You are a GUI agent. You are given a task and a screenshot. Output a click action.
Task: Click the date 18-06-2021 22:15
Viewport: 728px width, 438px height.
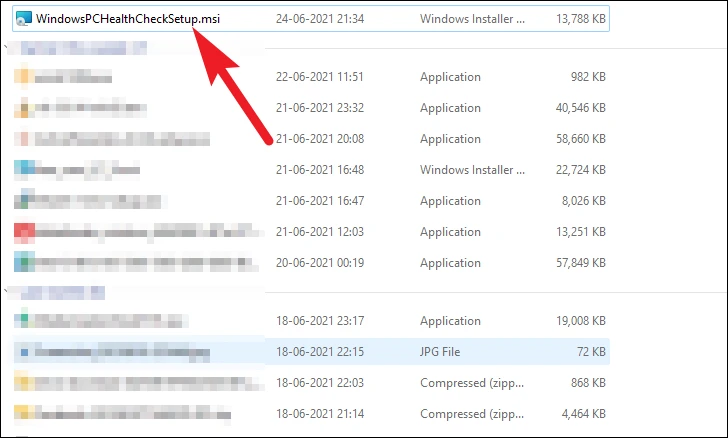[x=320, y=352]
